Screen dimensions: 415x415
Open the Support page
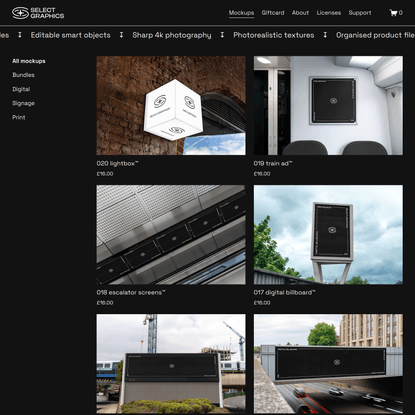pos(360,13)
